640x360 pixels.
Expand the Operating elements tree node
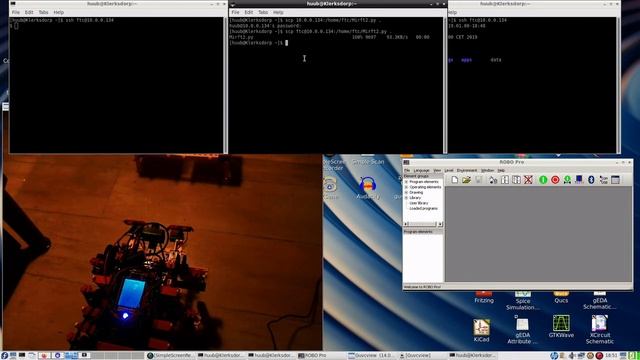click(x=406, y=187)
